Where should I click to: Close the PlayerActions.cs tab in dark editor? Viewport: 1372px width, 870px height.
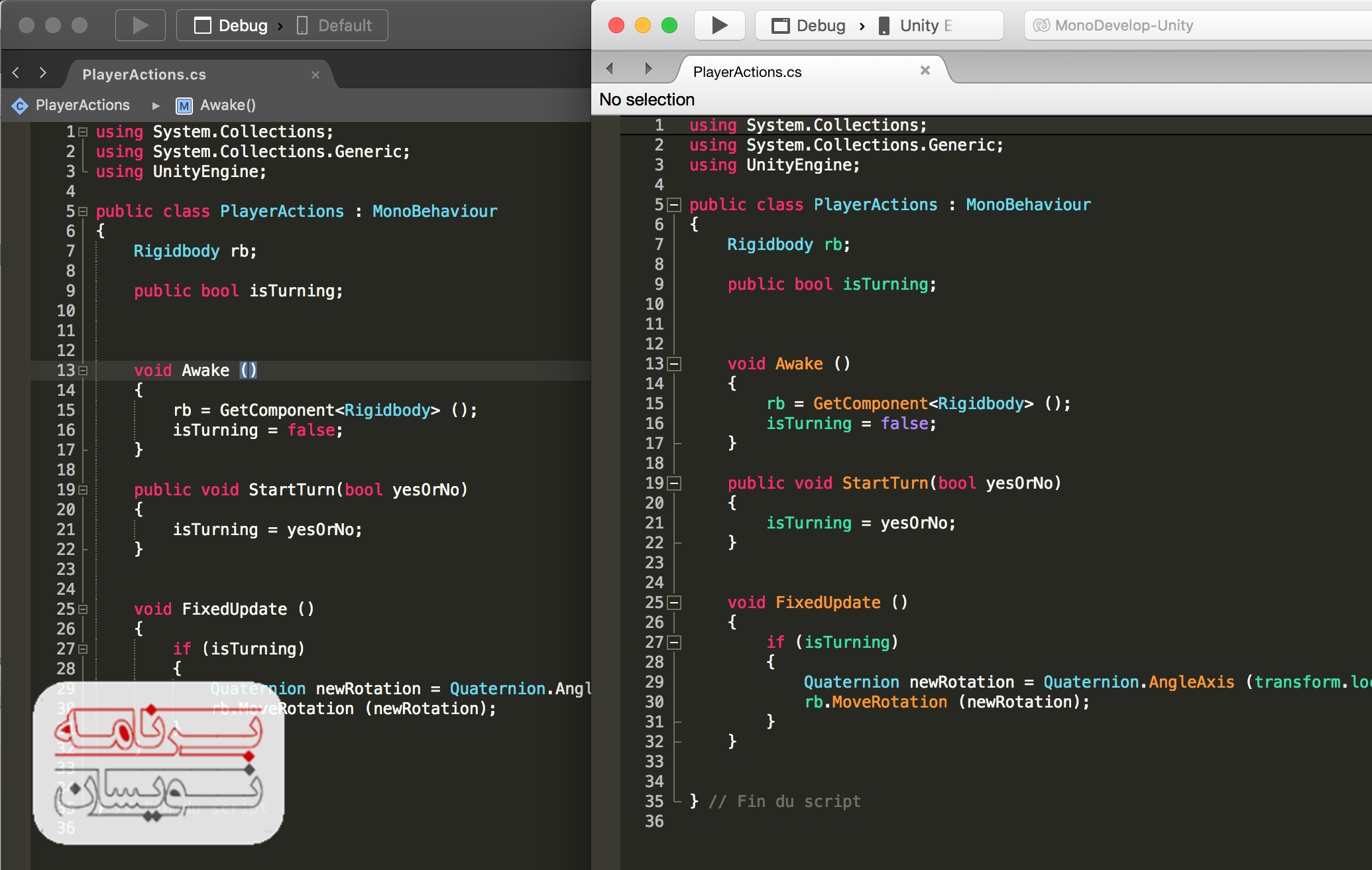tap(315, 75)
